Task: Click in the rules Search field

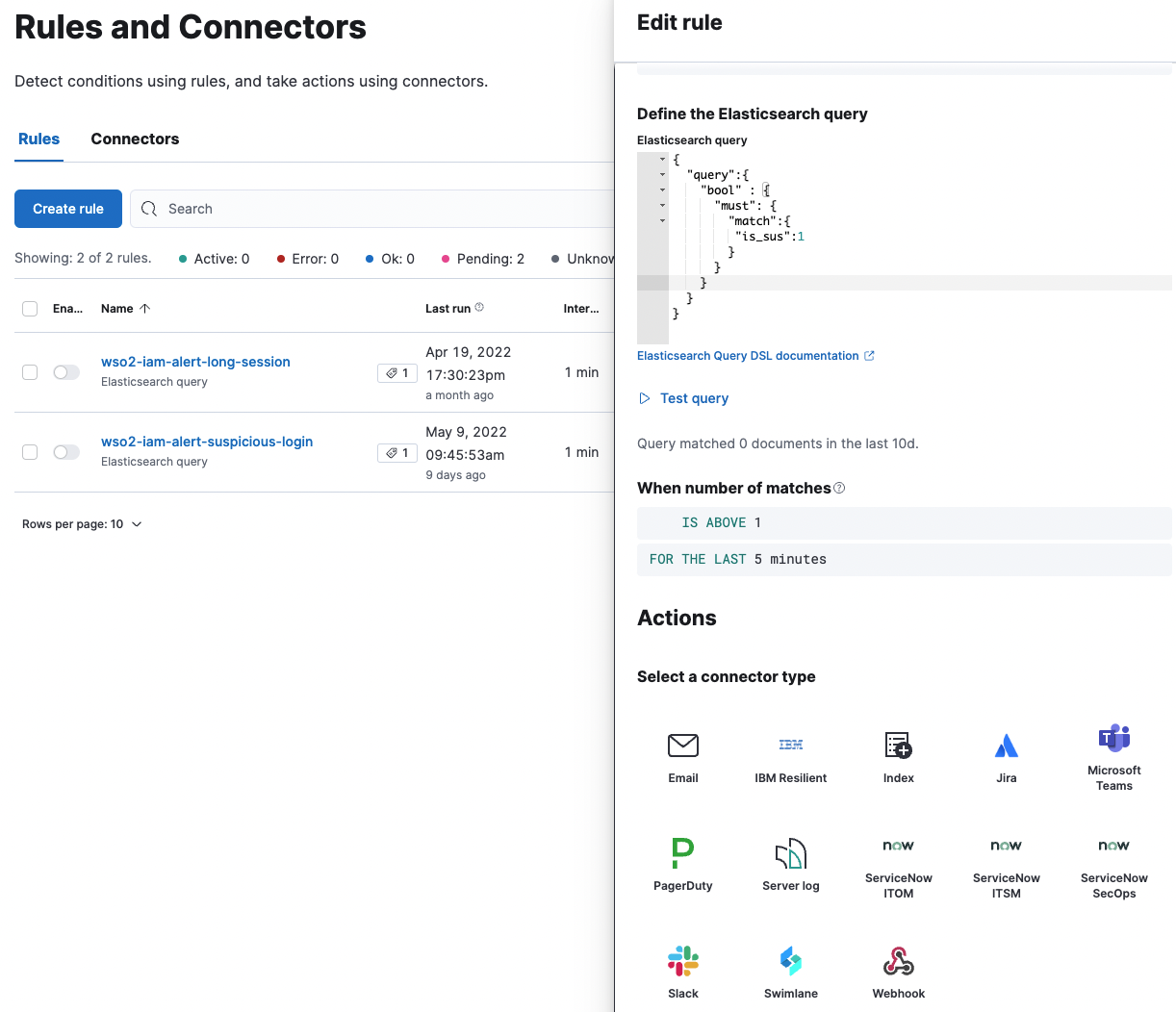Action: pyautogui.click(x=375, y=209)
